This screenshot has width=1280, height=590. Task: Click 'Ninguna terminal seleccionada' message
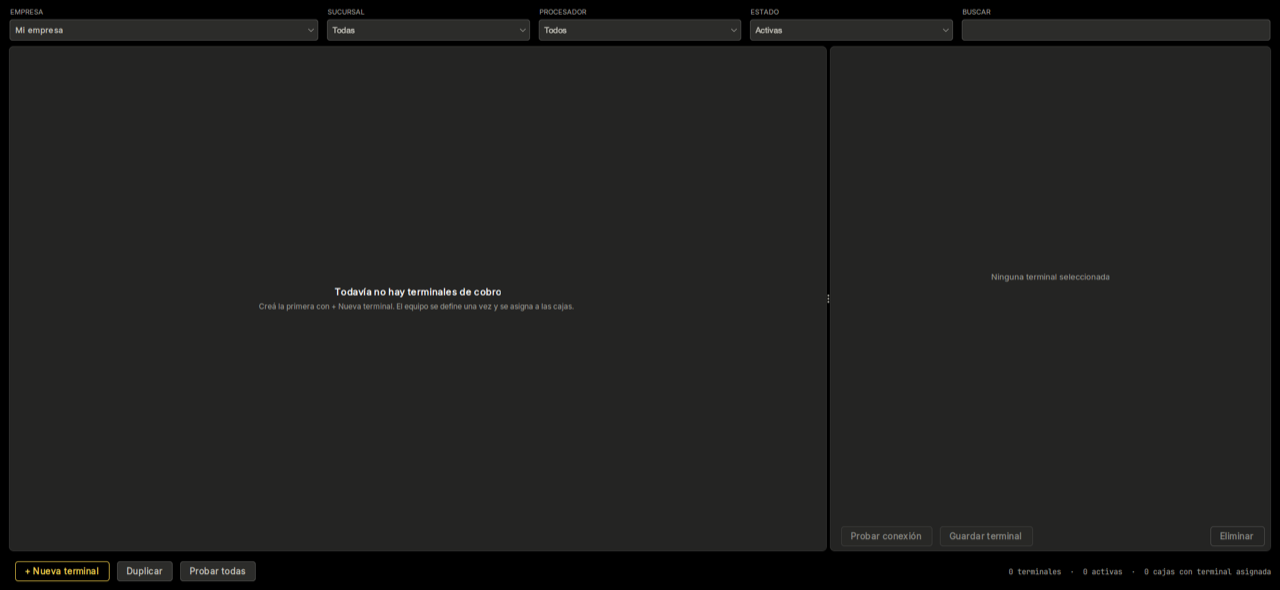[x=1050, y=277]
